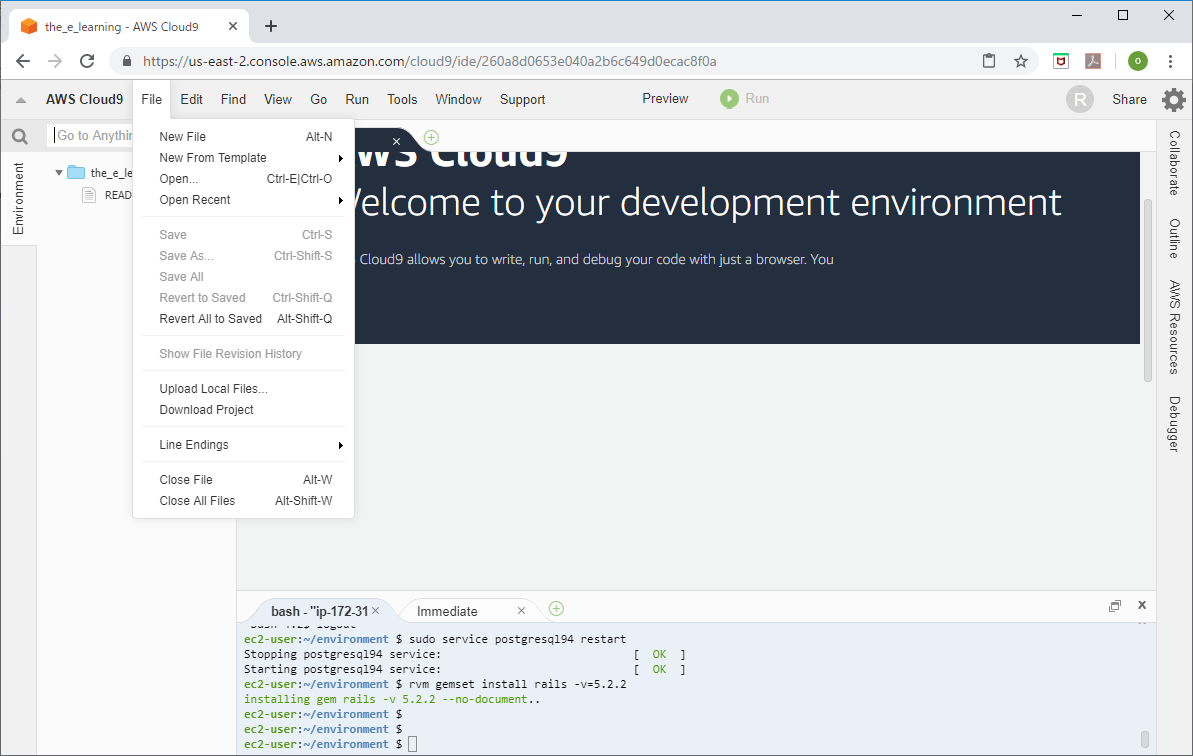Image resolution: width=1193 pixels, height=756 pixels.
Task: Open the AWS Resources side panel
Action: tap(1175, 327)
